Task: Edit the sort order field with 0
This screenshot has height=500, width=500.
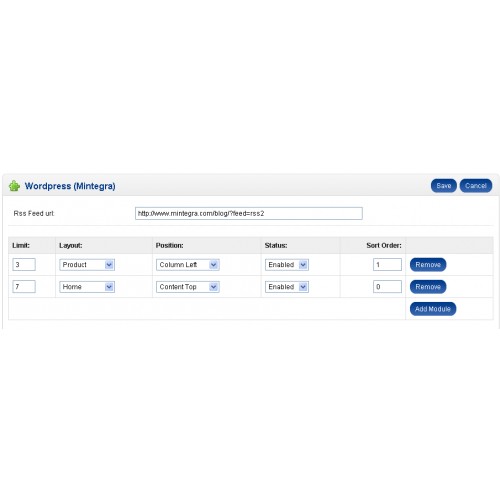Action: (x=387, y=287)
